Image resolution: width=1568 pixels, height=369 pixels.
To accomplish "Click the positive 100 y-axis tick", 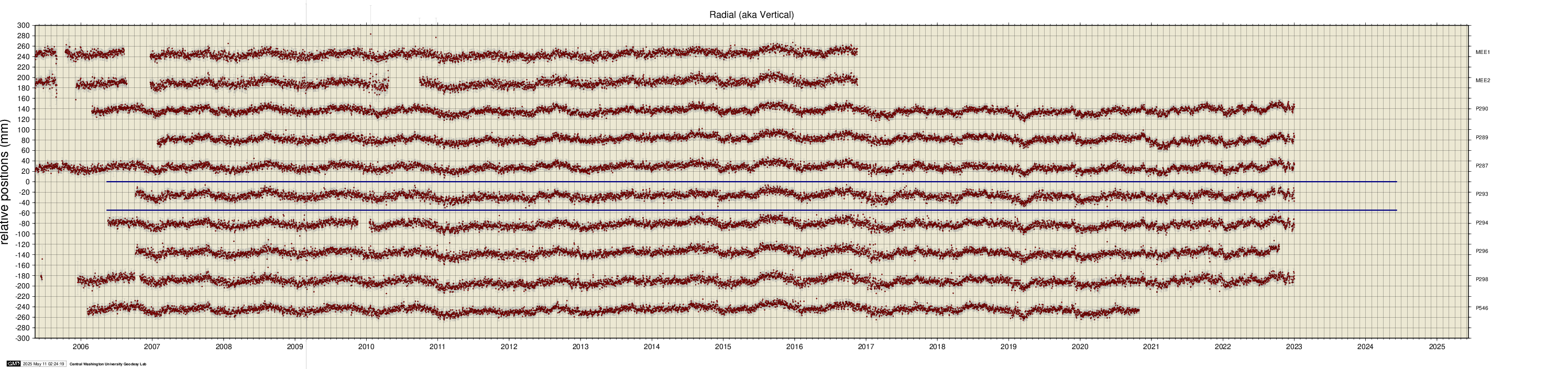I will pyautogui.click(x=23, y=129).
